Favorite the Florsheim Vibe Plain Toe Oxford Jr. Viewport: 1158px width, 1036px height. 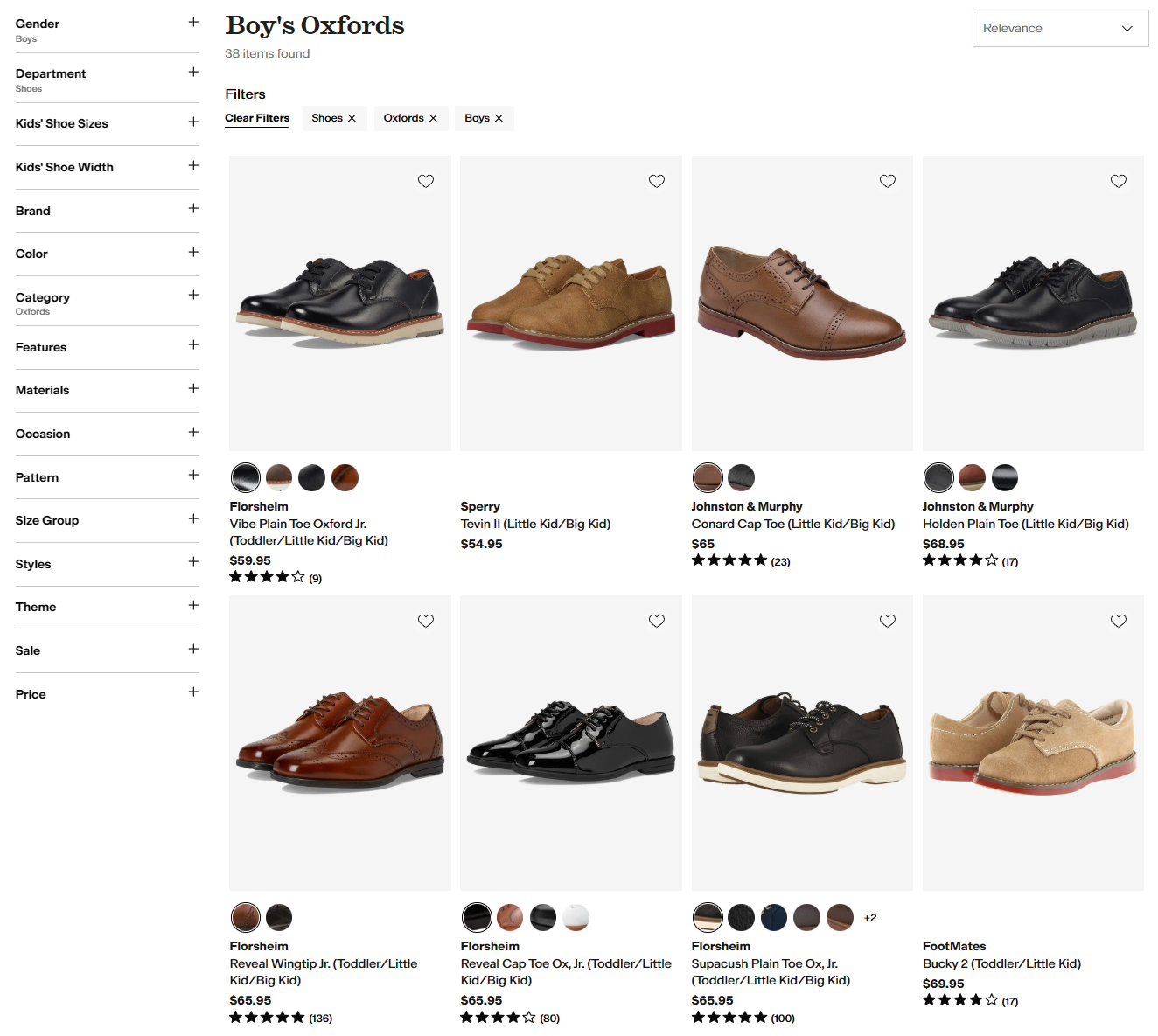426,181
